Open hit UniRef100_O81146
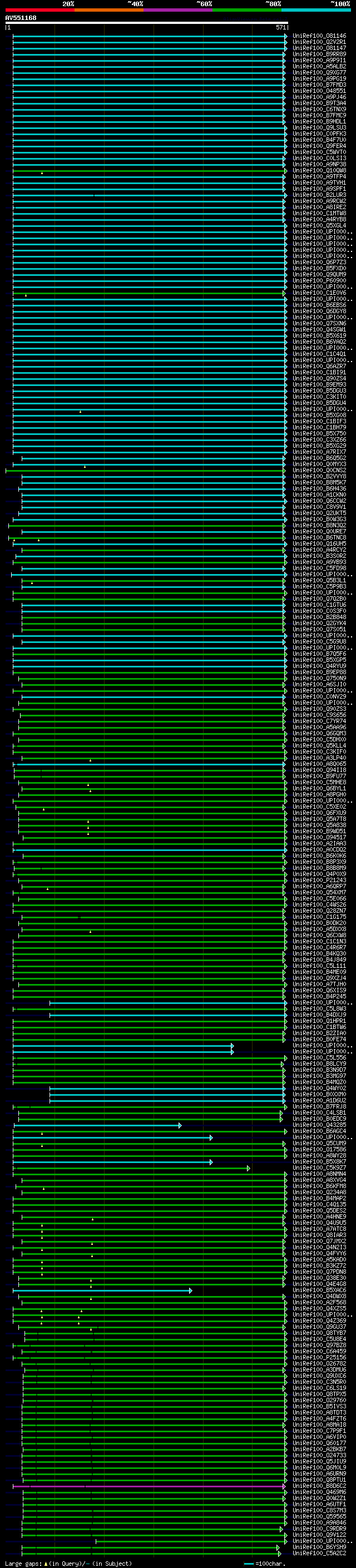This screenshot has width=356, height=1568. coord(319,36)
